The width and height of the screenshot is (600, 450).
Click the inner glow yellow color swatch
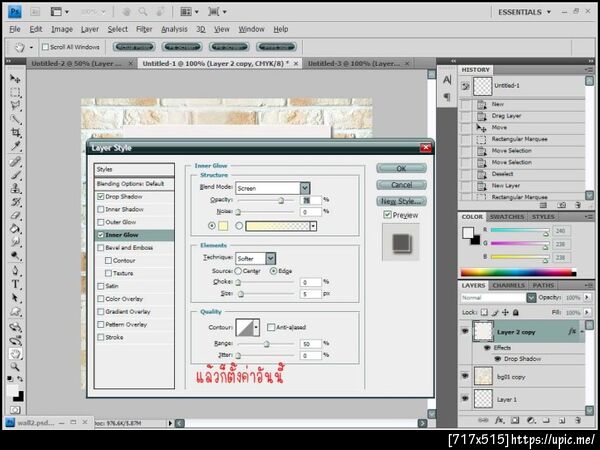[x=223, y=226]
